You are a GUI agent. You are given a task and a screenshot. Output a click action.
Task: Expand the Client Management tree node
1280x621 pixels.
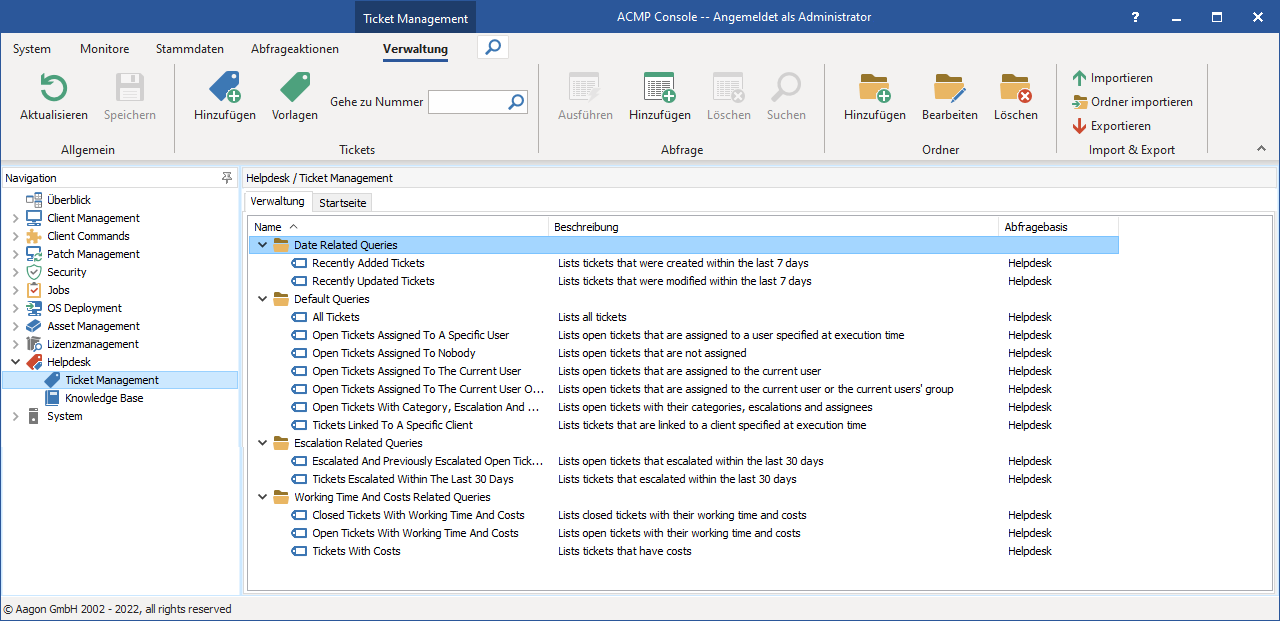tap(15, 218)
